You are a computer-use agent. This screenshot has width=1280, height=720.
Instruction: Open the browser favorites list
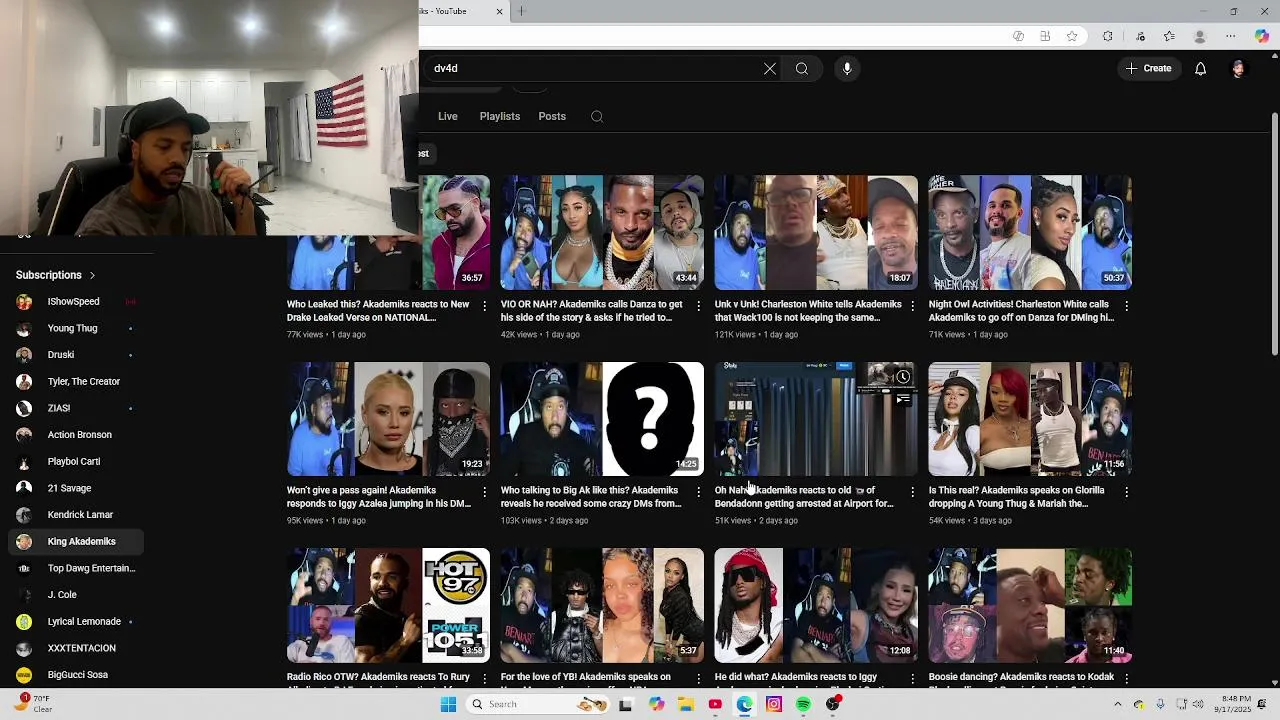(1169, 36)
